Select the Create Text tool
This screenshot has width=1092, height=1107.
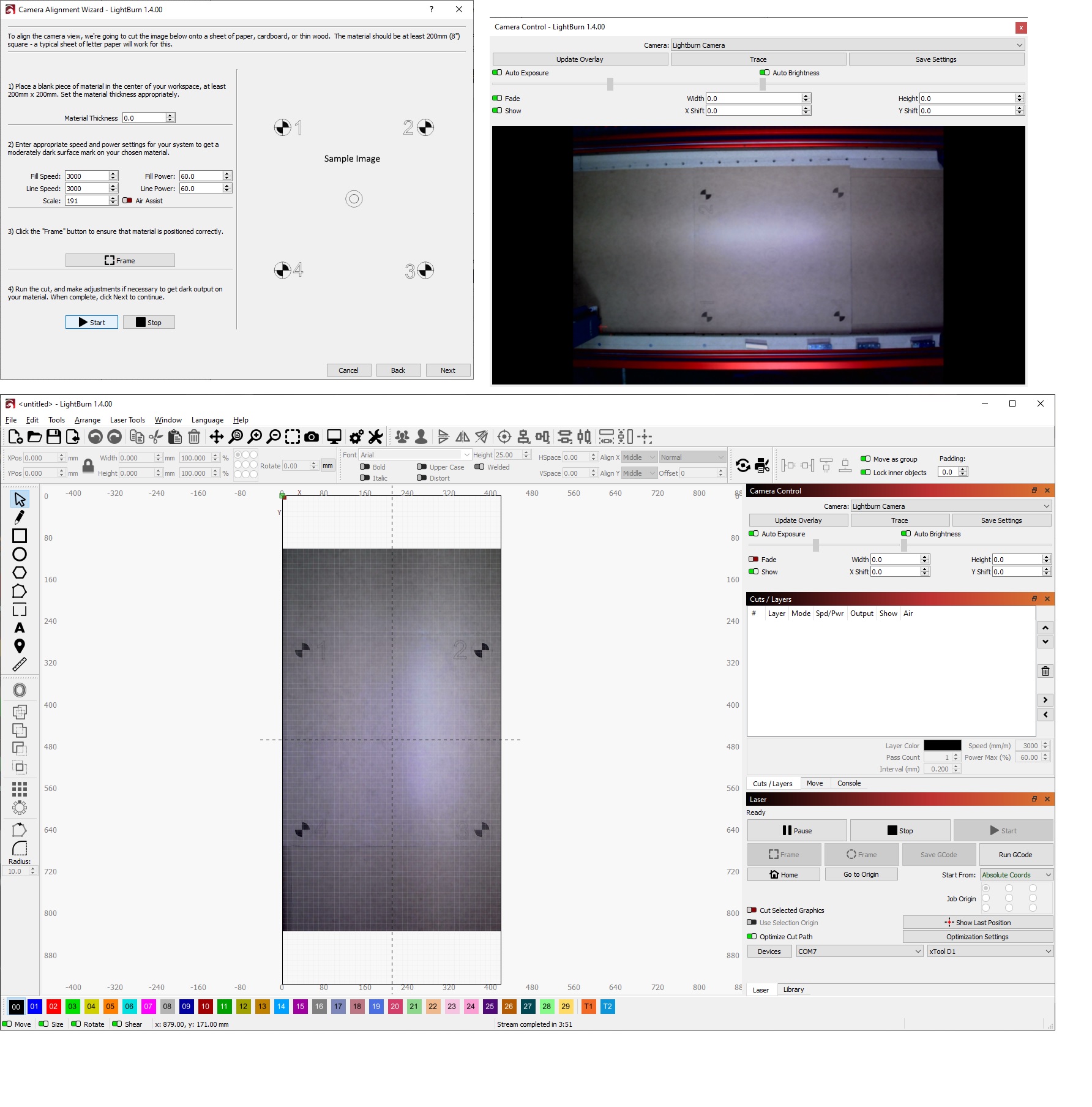tap(20, 628)
